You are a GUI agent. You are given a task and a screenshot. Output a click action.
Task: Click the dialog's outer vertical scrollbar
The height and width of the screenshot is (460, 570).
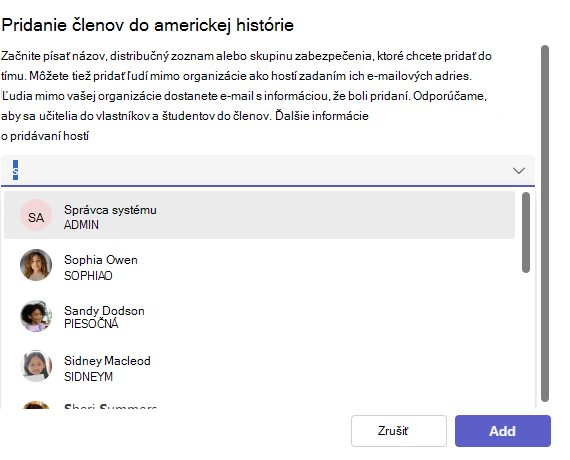tap(545, 223)
